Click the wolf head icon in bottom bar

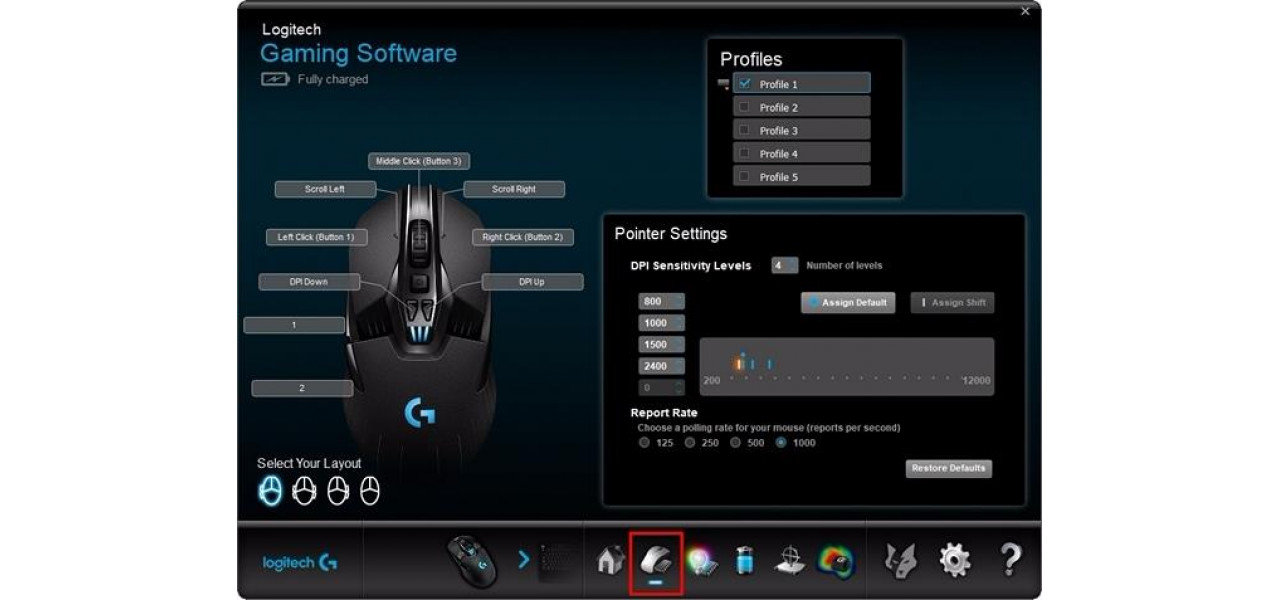(901, 560)
